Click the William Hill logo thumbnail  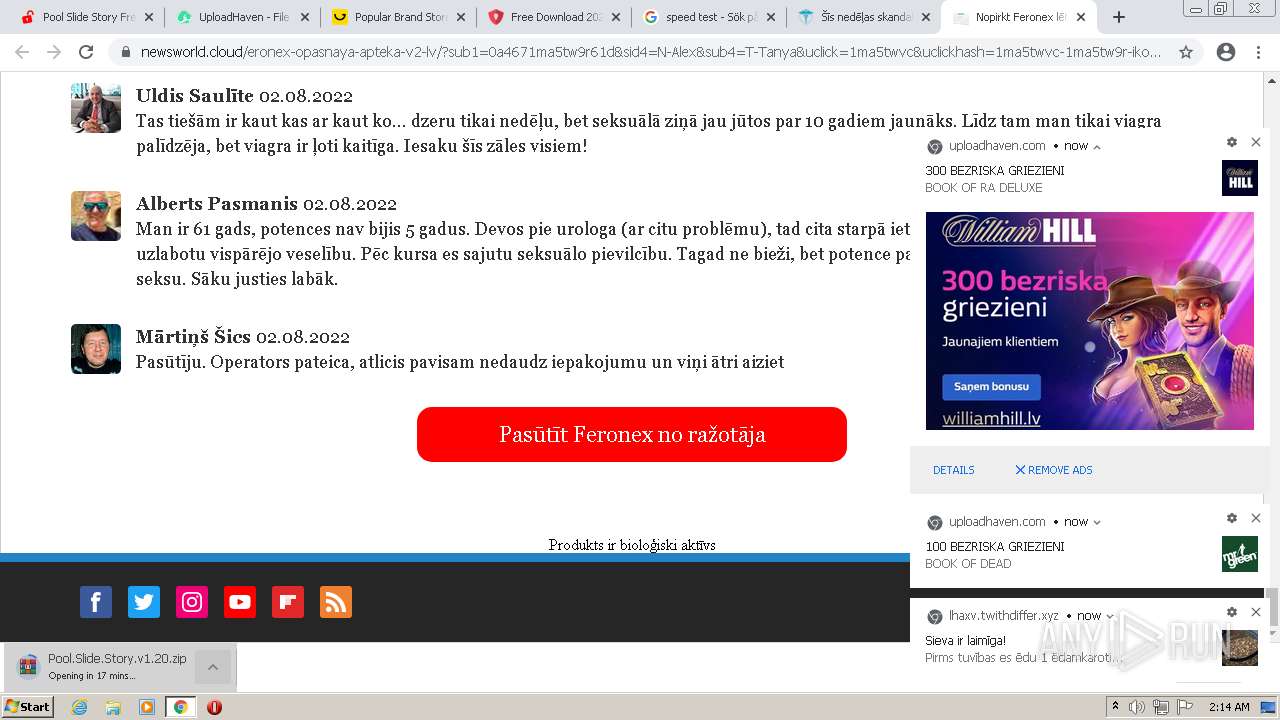[x=1240, y=178]
